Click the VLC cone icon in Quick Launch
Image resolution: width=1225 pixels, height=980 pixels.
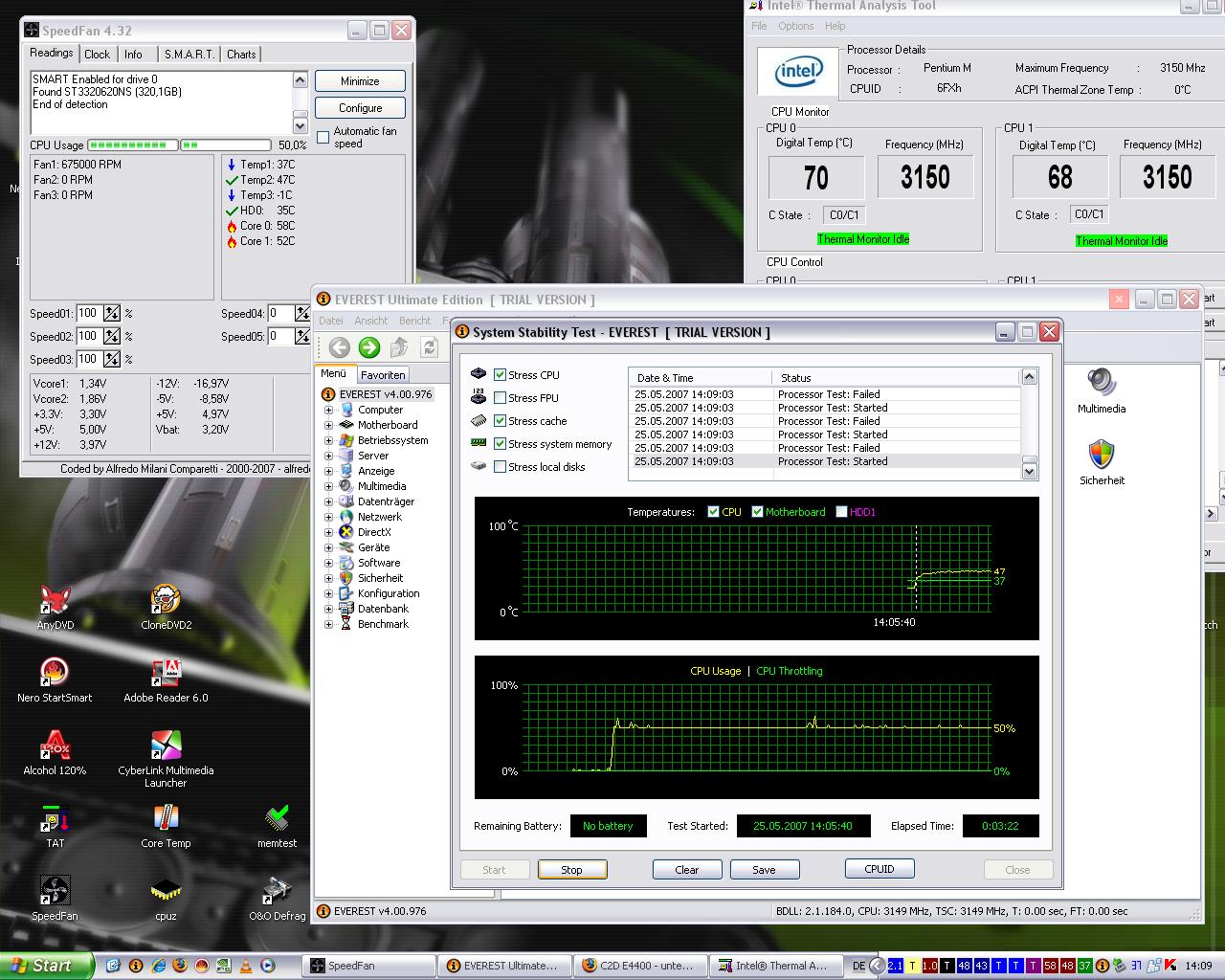click(246, 966)
